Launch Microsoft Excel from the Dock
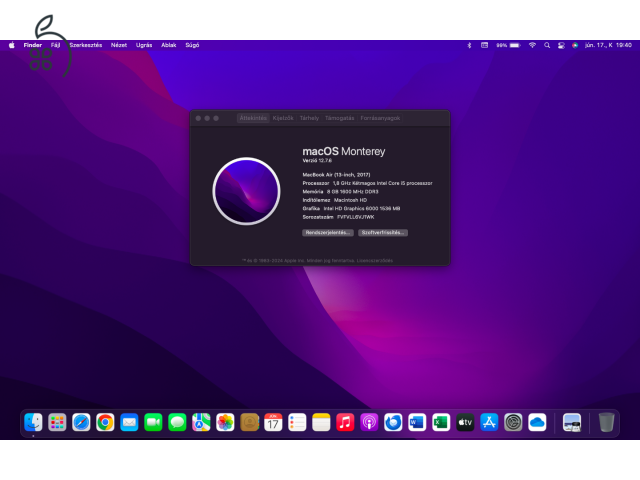Viewport: 640px width, 480px height. point(441,422)
